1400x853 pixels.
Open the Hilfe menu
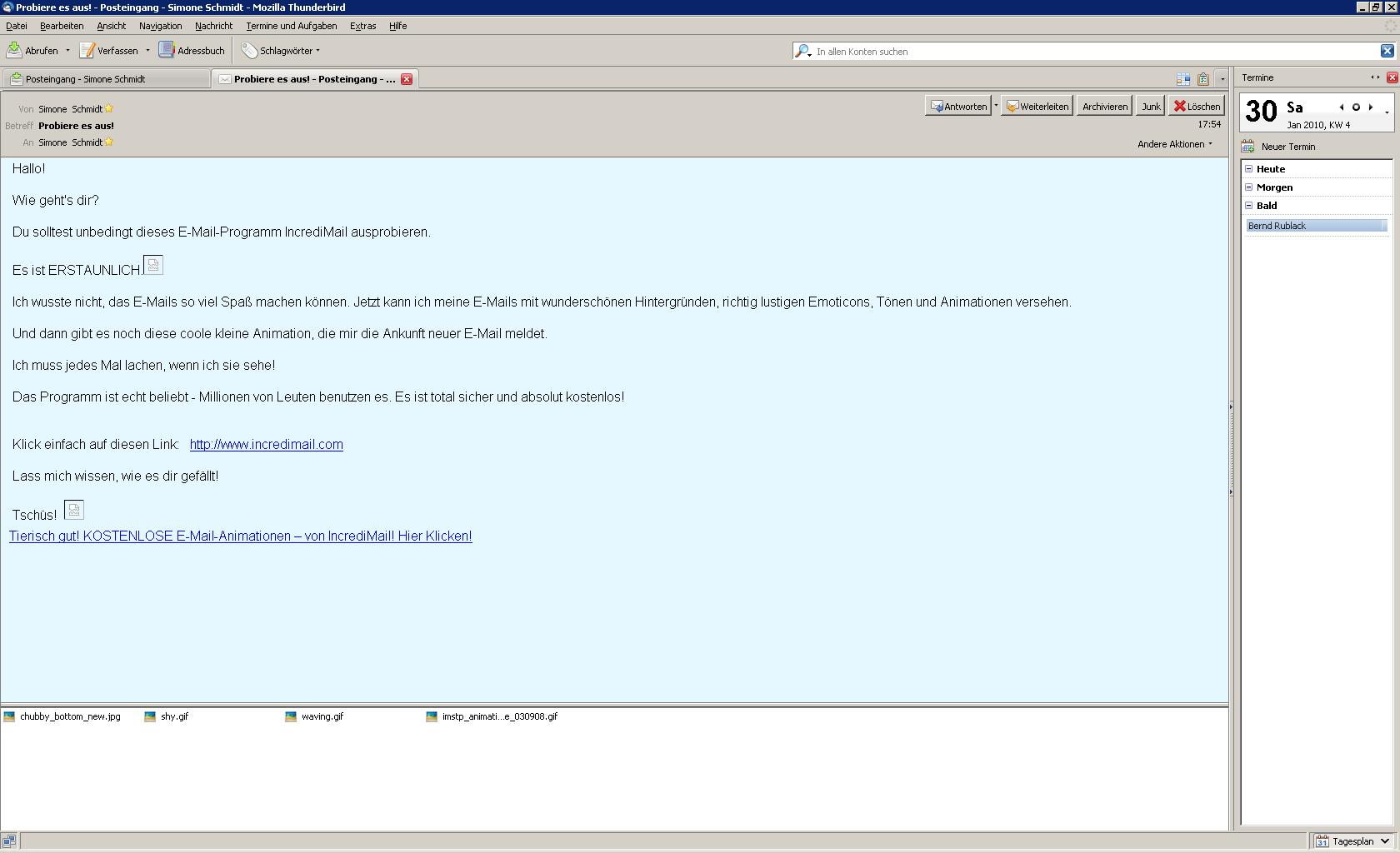(397, 26)
